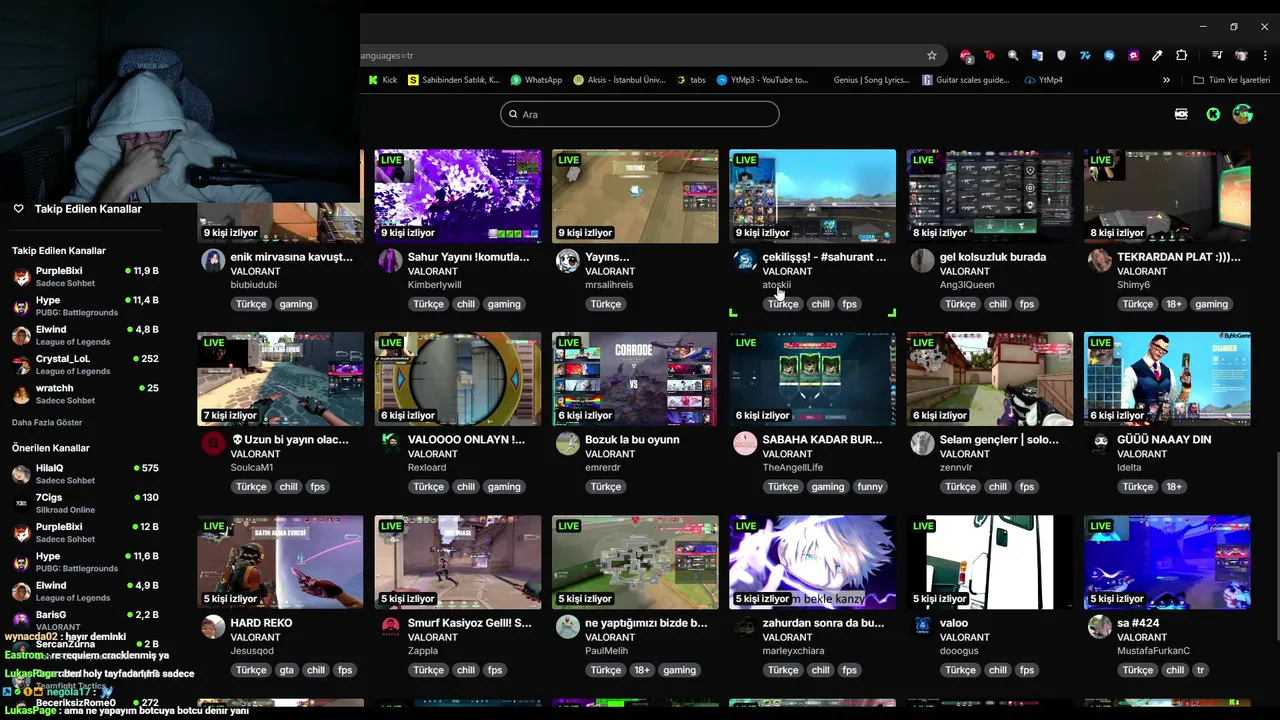This screenshot has height=720, width=1280.
Task: Open wratchh channel in the sidebar
Action: coord(85,393)
